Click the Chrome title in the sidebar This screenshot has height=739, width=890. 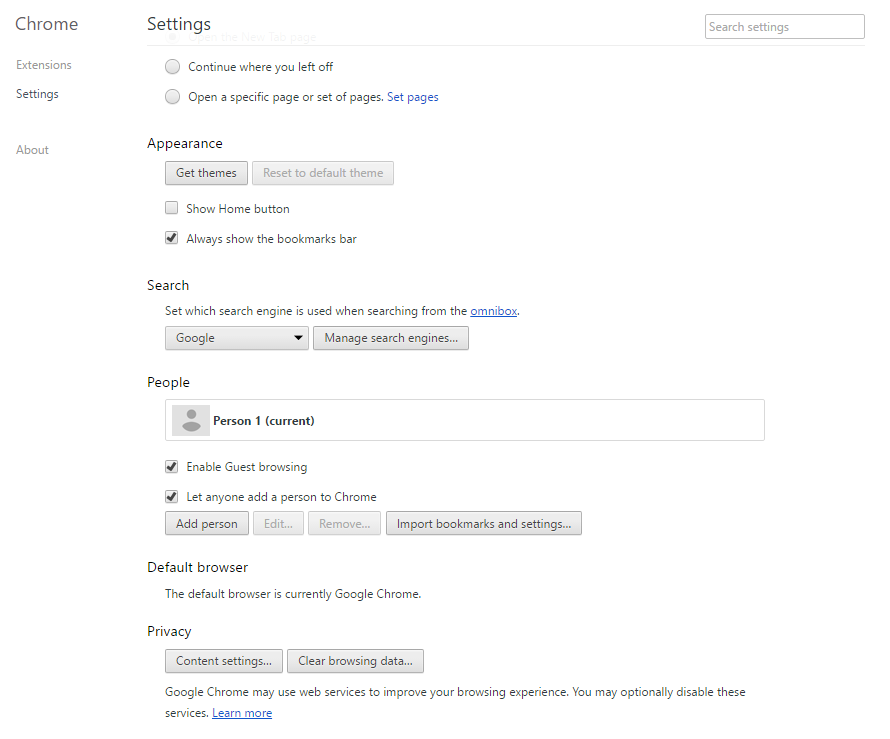pos(47,24)
